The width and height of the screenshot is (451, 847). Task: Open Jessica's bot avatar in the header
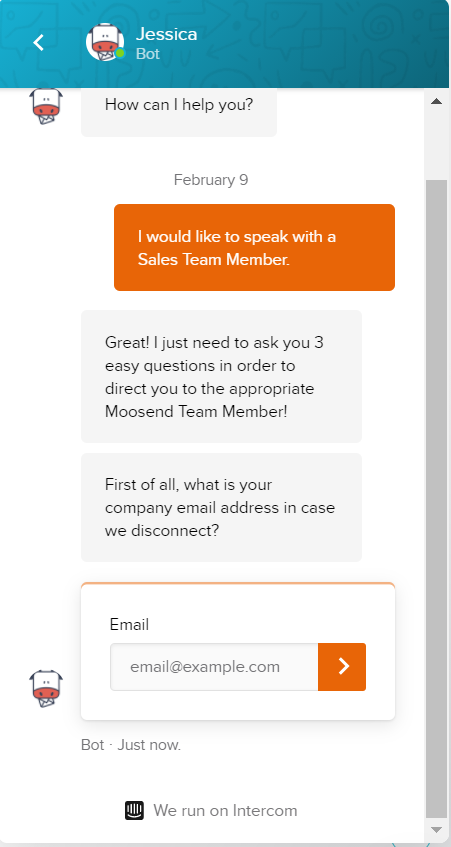click(105, 42)
